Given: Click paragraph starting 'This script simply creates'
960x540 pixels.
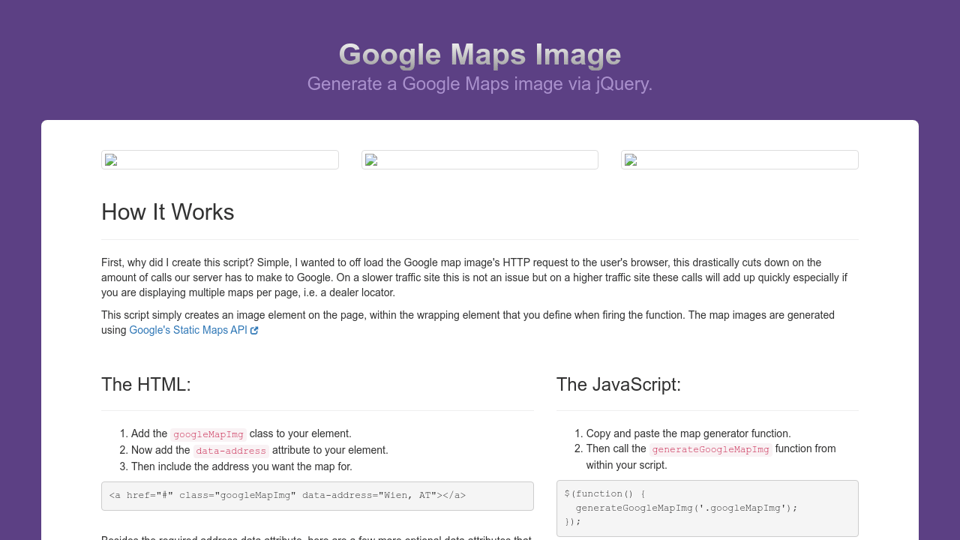Looking at the screenshot, I should [467, 315].
